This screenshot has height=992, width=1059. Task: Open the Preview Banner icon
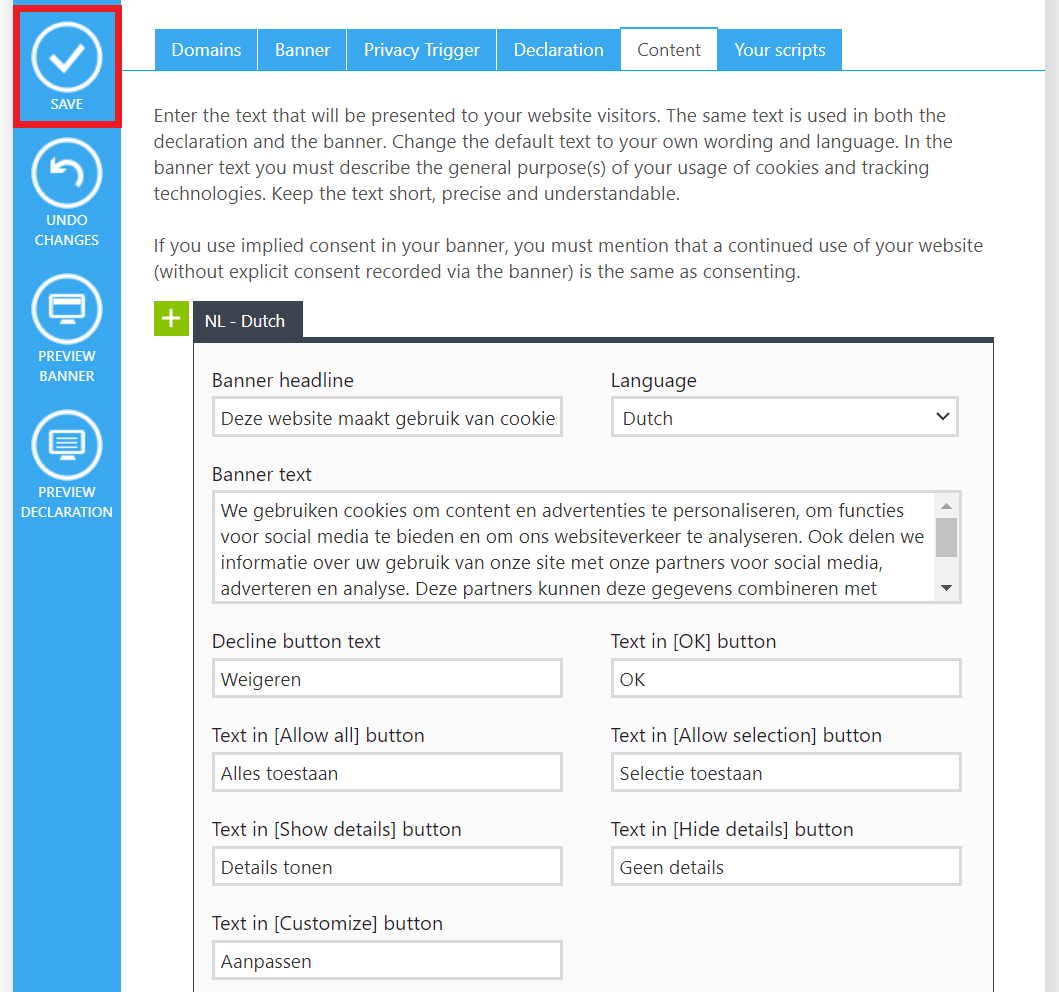67,310
